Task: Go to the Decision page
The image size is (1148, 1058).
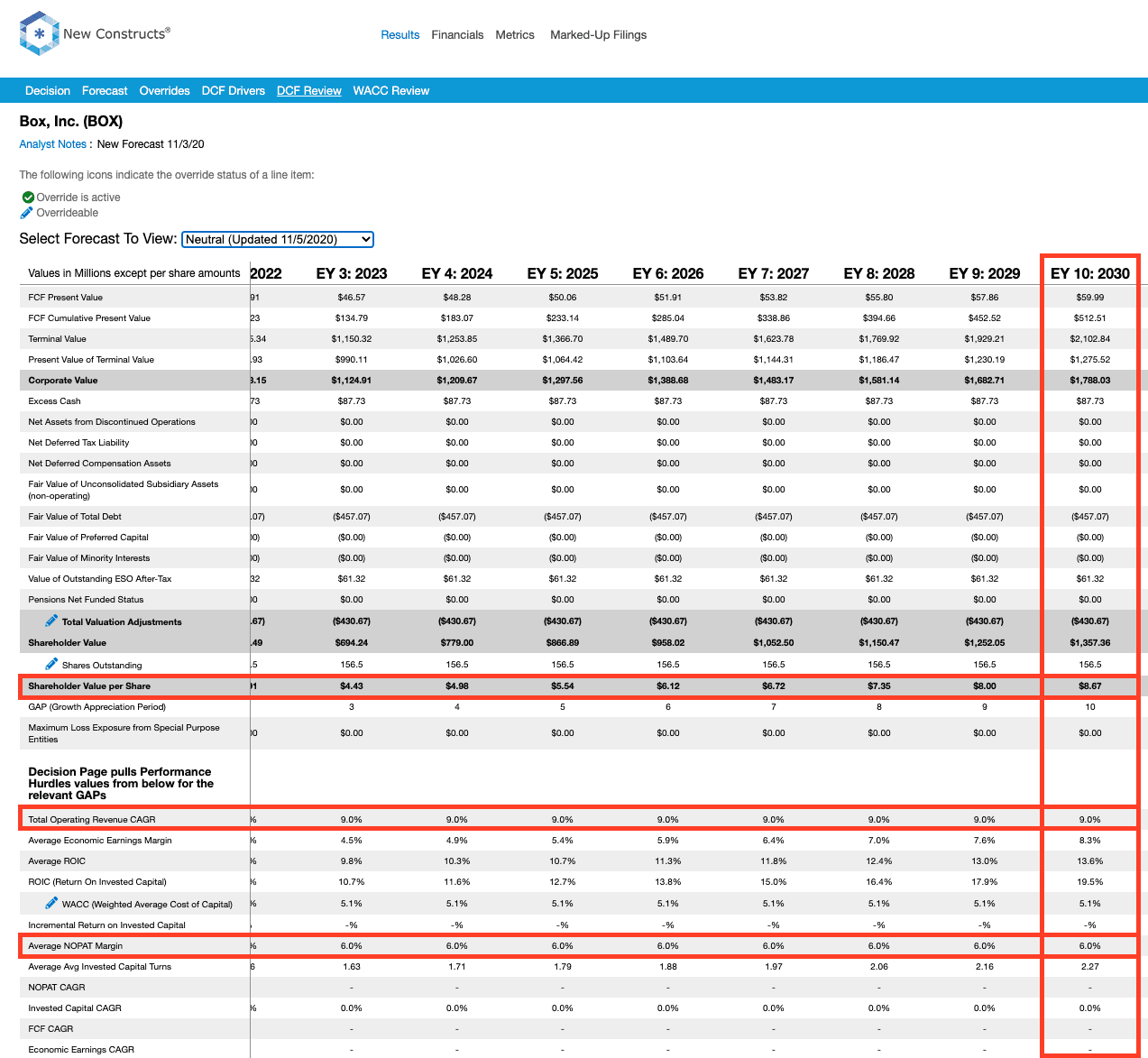Action: [48, 91]
